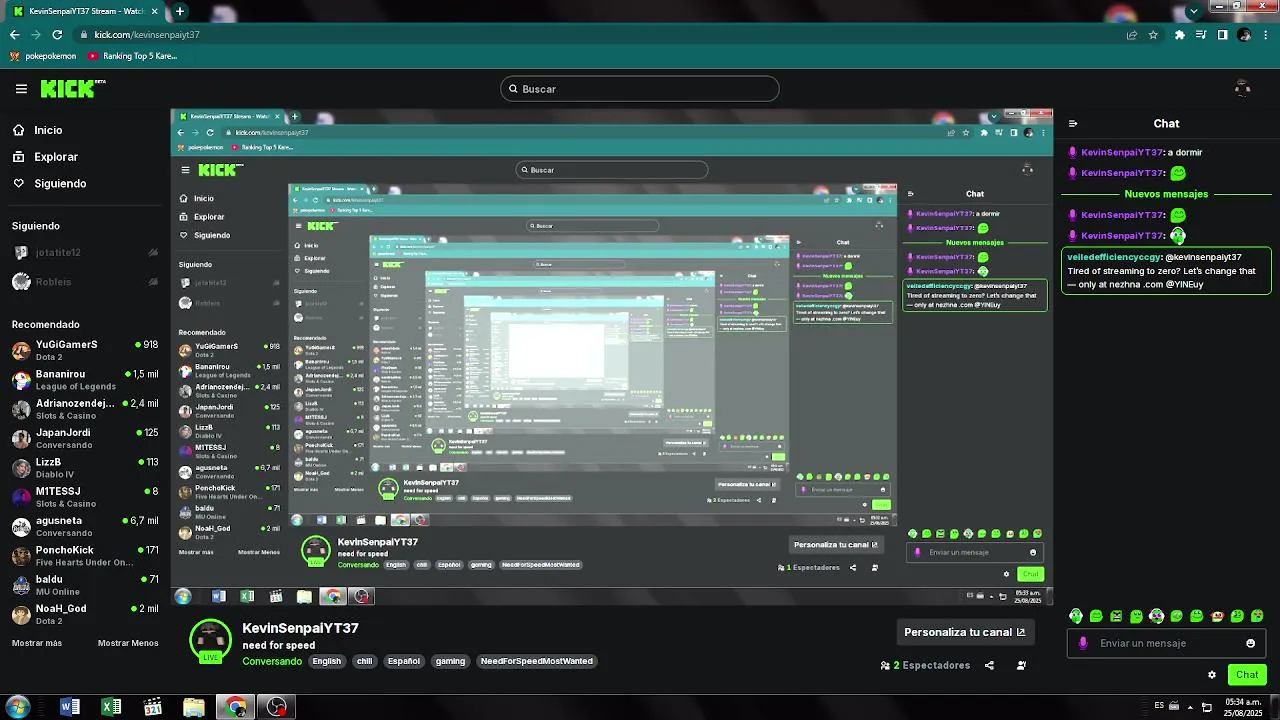Click the NeedForSpeedMostWanted tag

[536, 661]
